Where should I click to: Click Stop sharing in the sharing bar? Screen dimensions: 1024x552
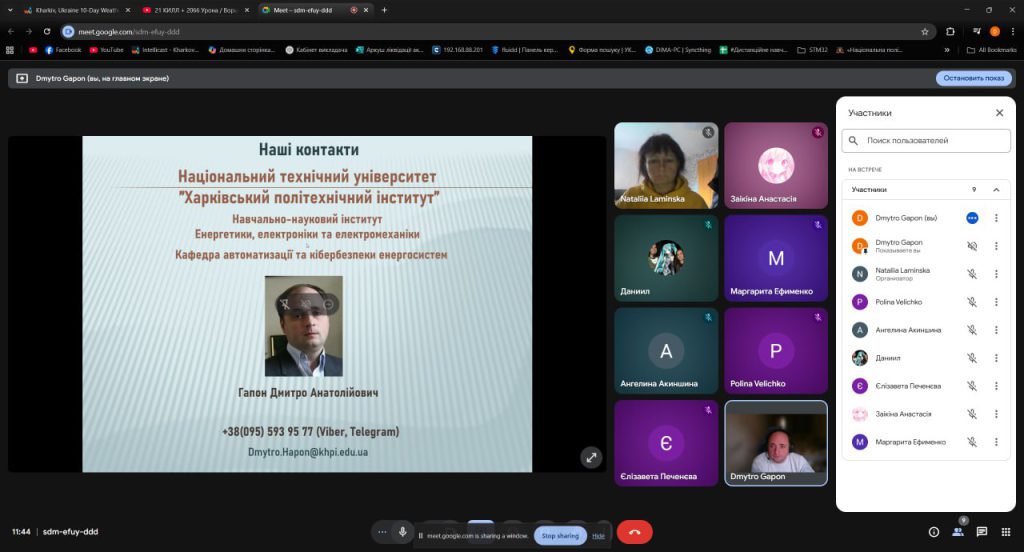pyautogui.click(x=560, y=536)
